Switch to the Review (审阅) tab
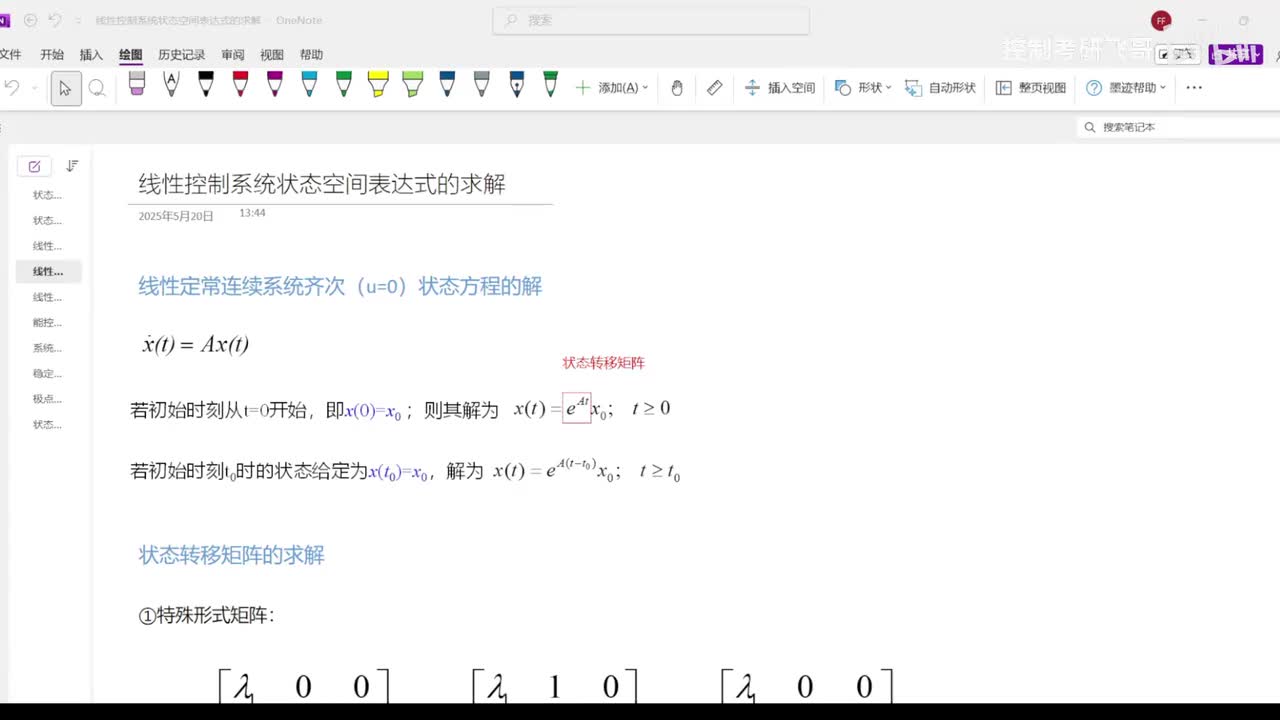This screenshot has width=1280, height=720. click(233, 55)
